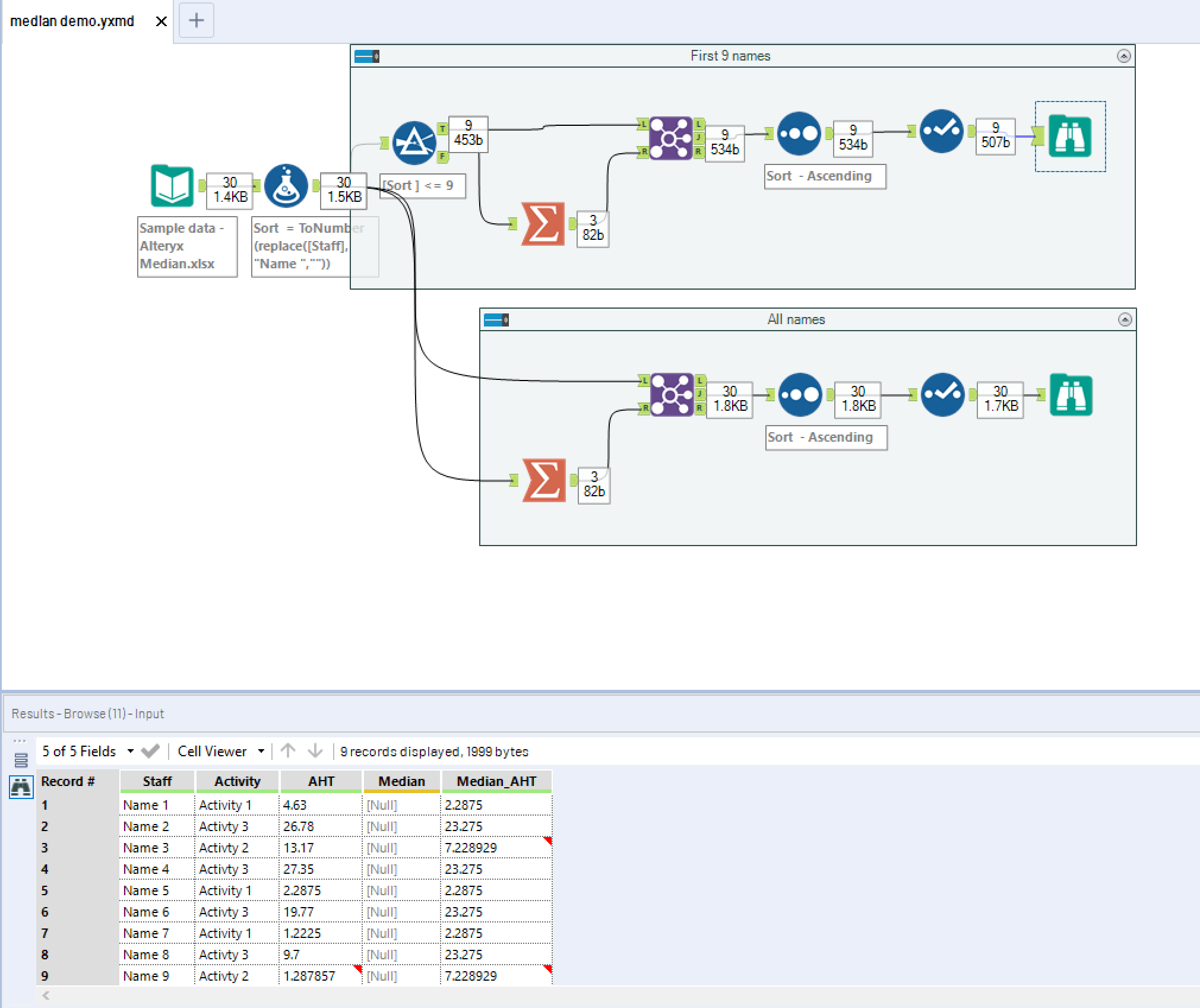Collapse the First 9 names container
The image size is (1200, 1008).
point(1124,56)
